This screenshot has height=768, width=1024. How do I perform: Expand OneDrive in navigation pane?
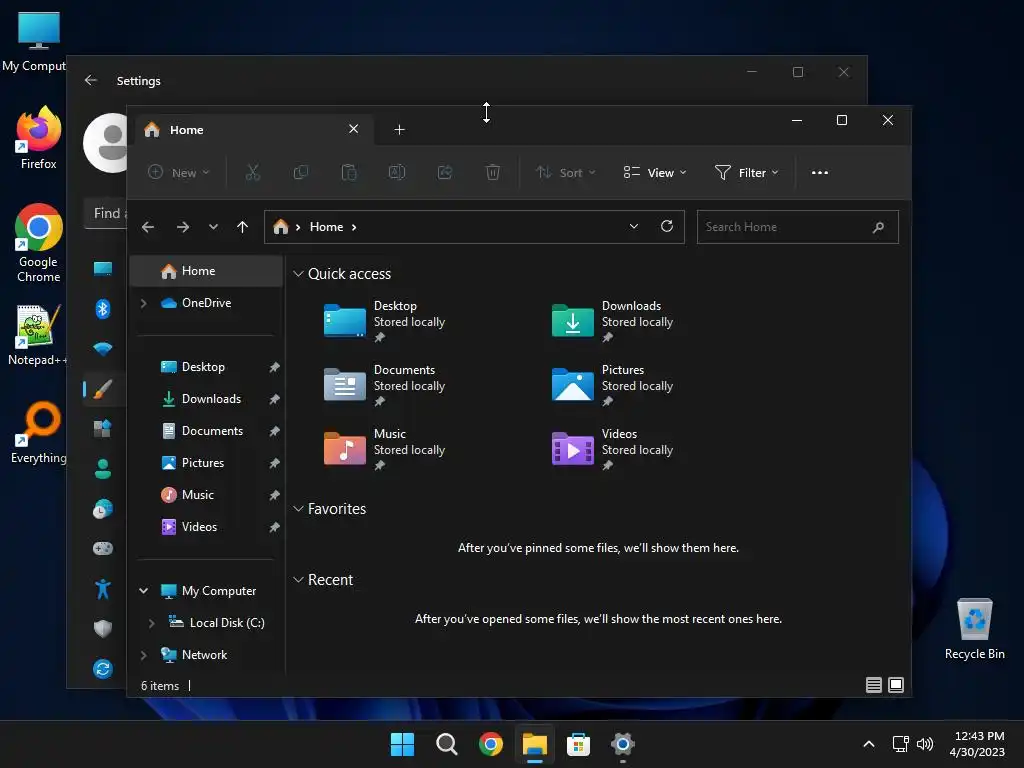click(144, 303)
